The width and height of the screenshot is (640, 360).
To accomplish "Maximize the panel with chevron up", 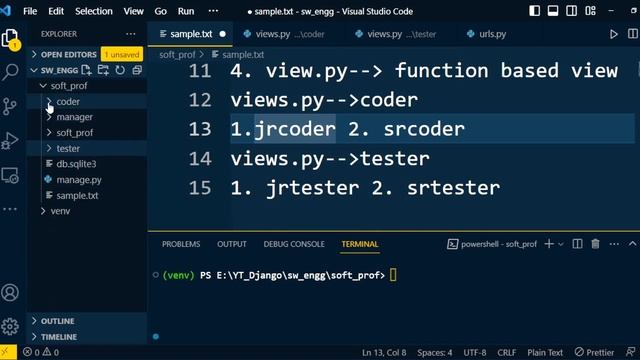I will point(632,244).
